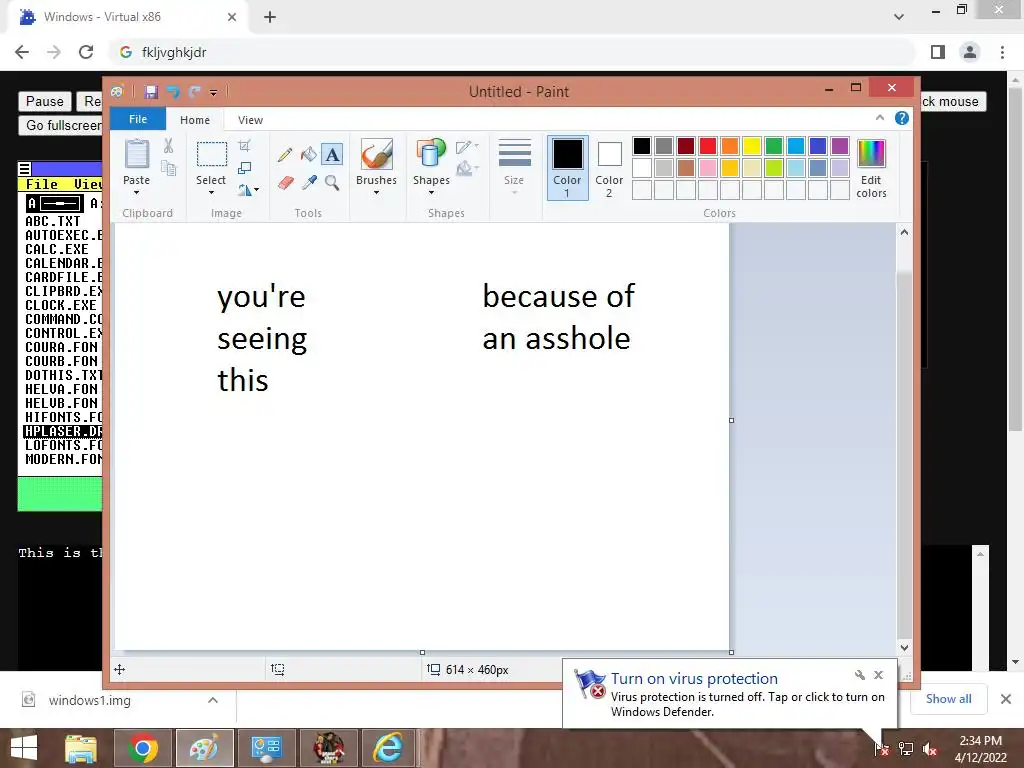Click the Undo arrow in Paint title bar
1024x768 pixels.
click(173, 92)
